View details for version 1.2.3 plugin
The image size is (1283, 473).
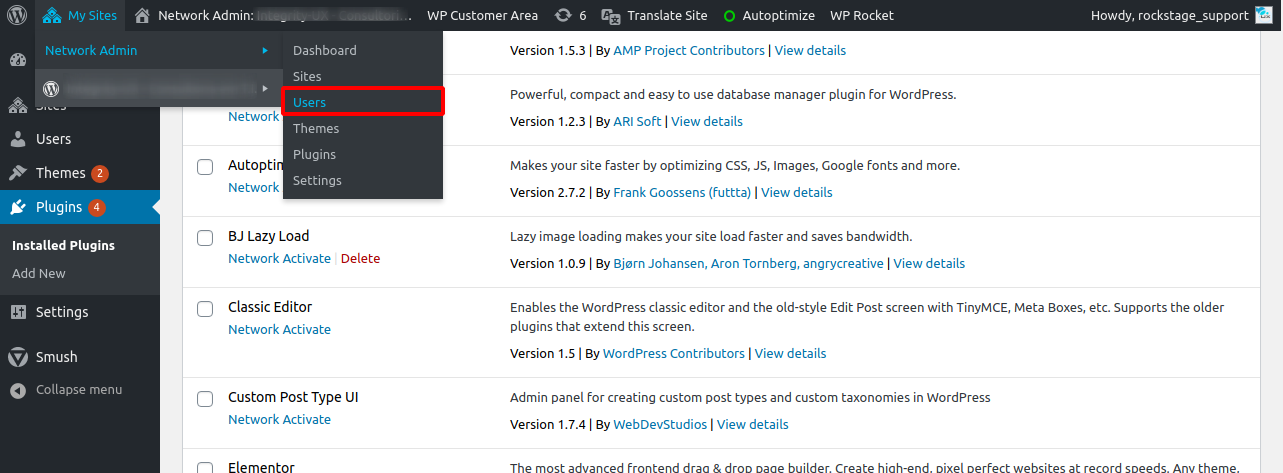[707, 121]
